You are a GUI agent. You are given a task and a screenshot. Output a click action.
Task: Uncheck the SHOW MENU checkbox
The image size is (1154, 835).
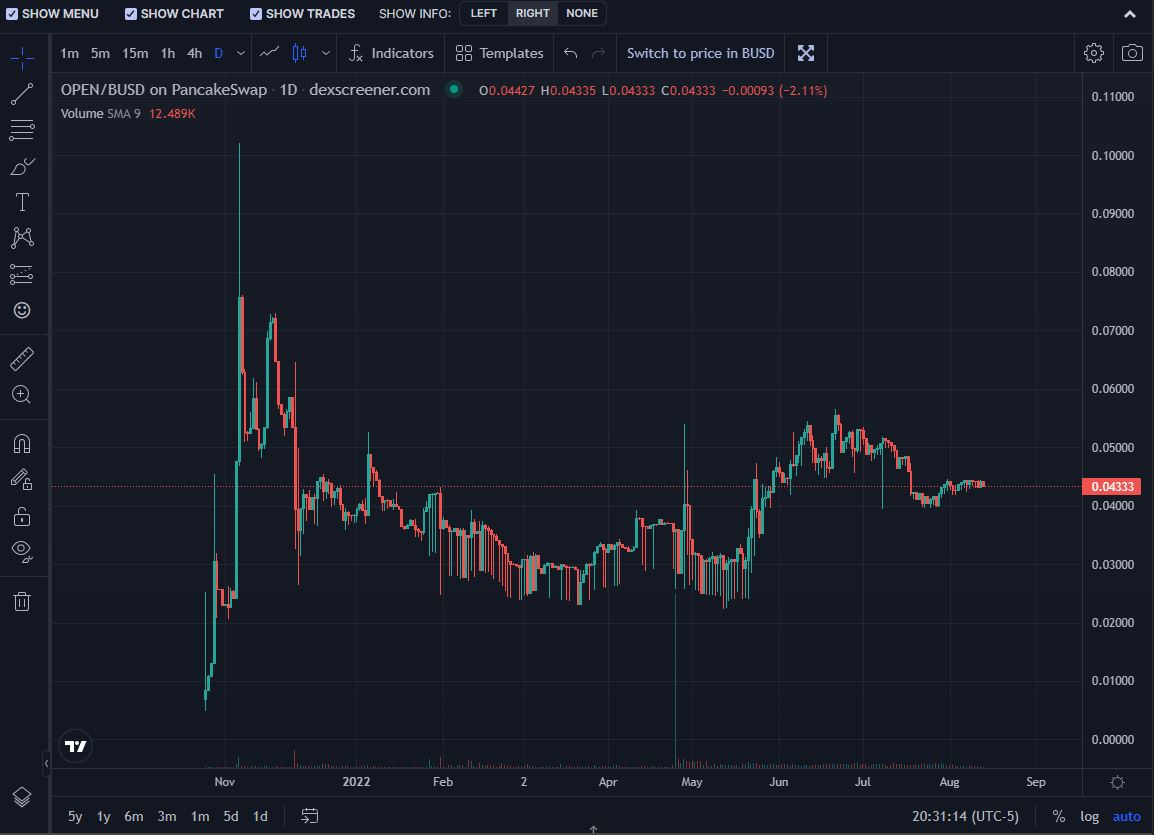[12, 14]
